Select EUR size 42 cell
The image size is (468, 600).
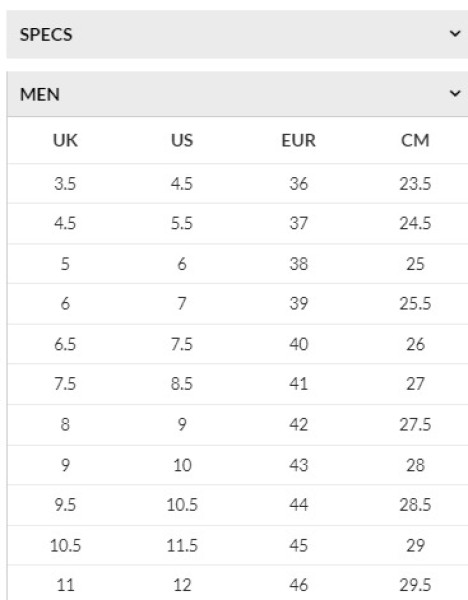coord(298,424)
